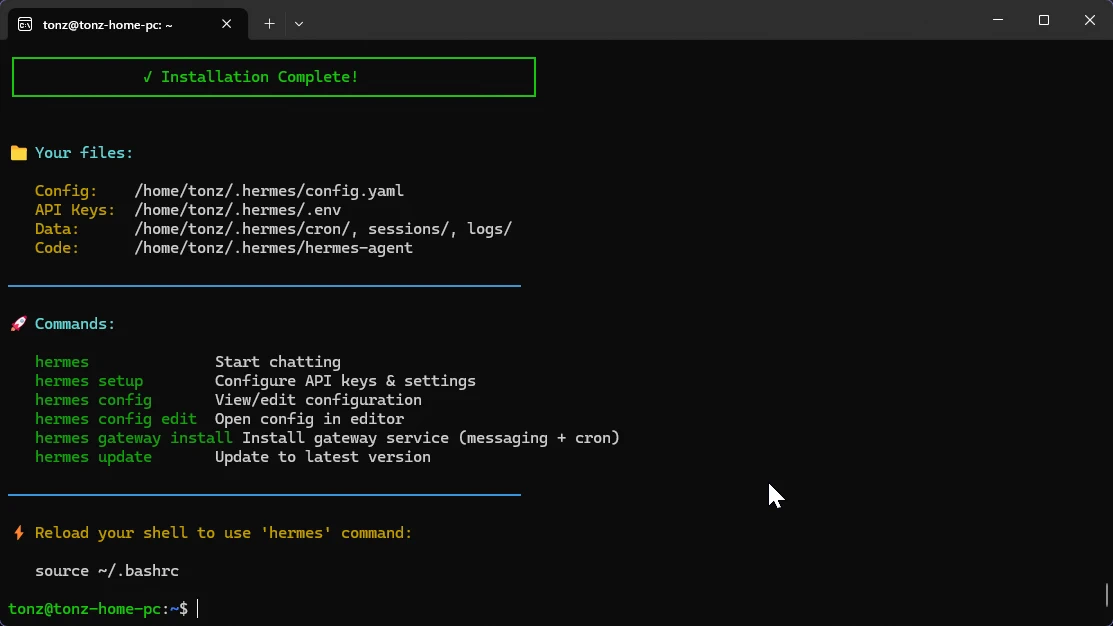1113x626 pixels.
Task: Expand the new tab profile dropdown chevron
Action: point(299,24)
